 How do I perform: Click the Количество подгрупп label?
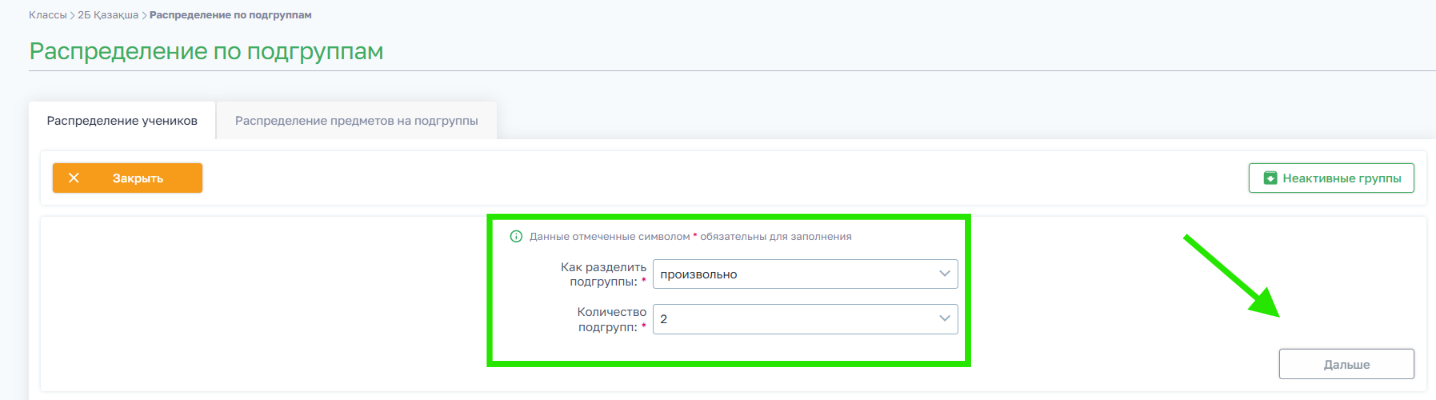coord(606,319)
